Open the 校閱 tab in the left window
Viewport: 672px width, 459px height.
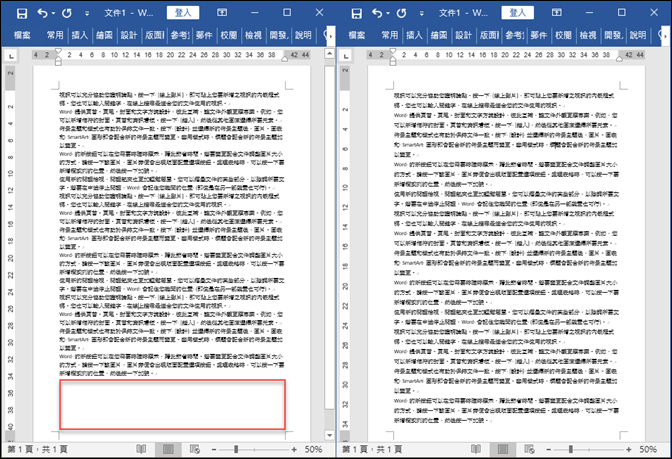[x=228, y=35]
